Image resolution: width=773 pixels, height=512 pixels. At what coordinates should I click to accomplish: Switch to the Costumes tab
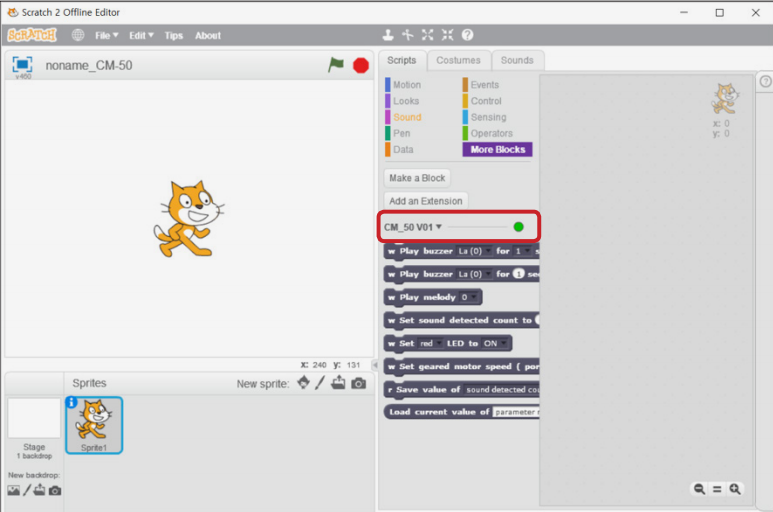[458, 61]
